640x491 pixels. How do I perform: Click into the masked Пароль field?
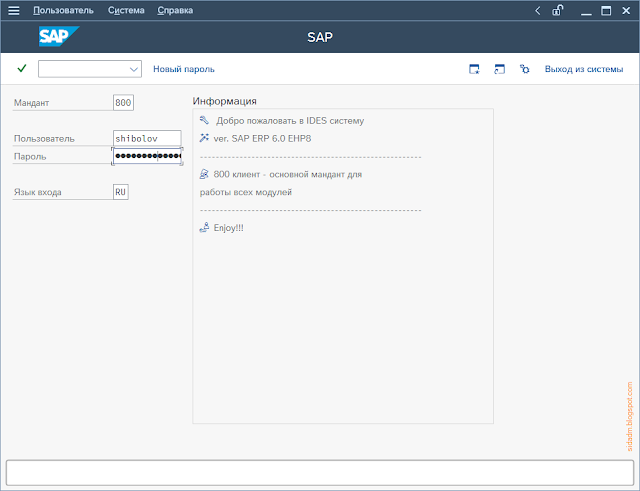(147, 156)
